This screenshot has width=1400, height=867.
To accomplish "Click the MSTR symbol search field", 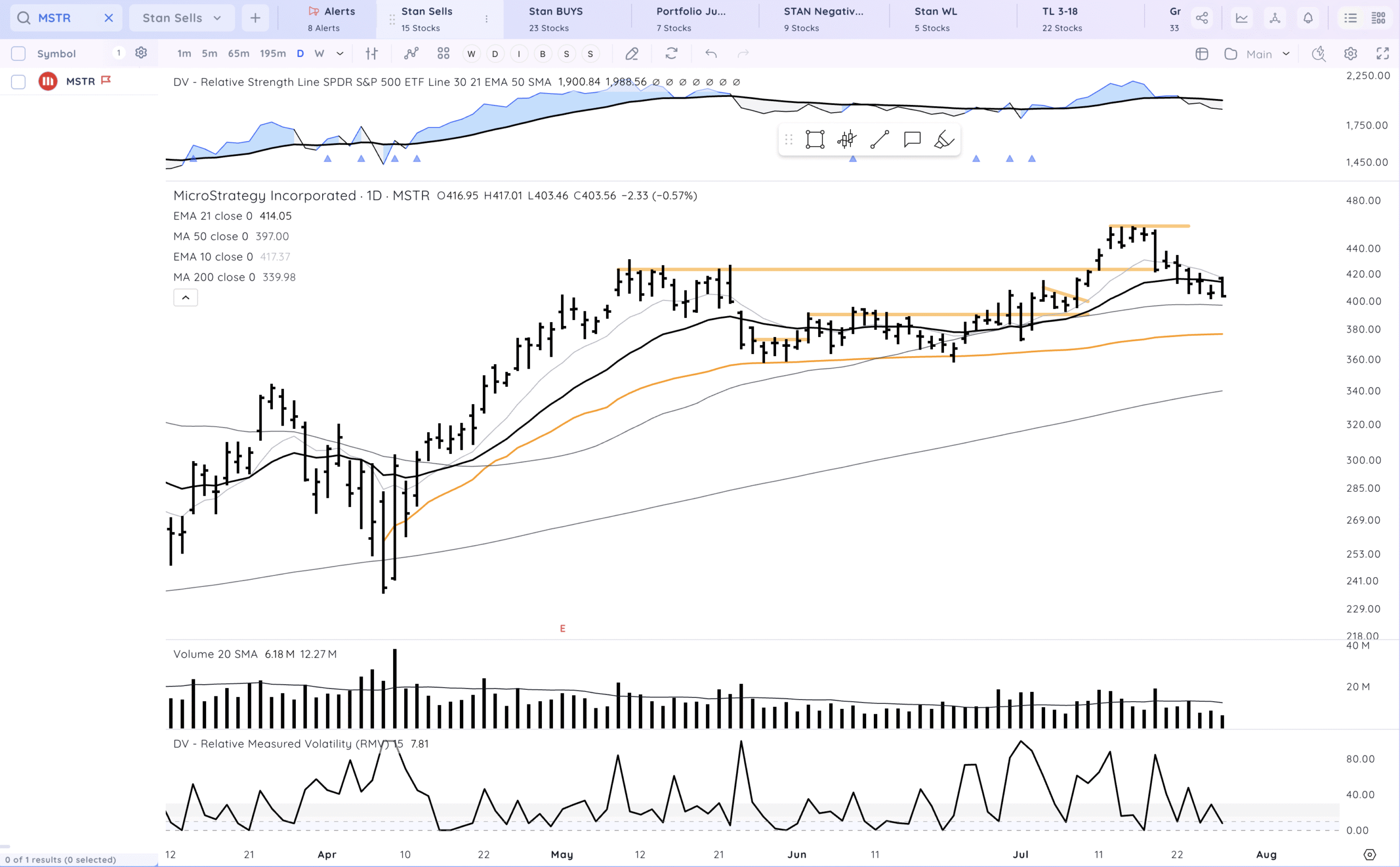I will (x=63, y=19).
